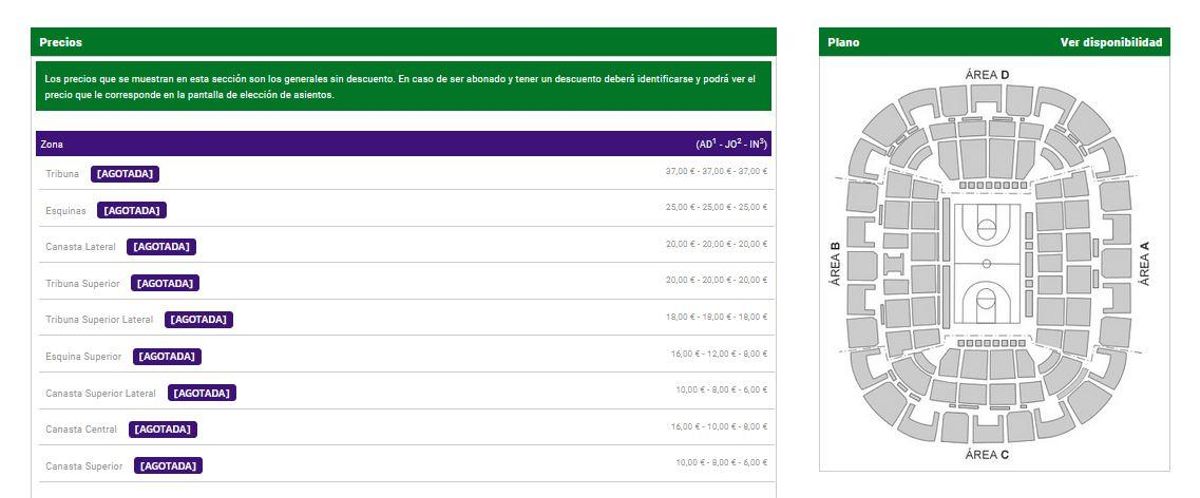This screenshot has height=498, width=1200.
Task: Click the Tribuna Superior Lateral zone name
Action: [x=100, y=320]
